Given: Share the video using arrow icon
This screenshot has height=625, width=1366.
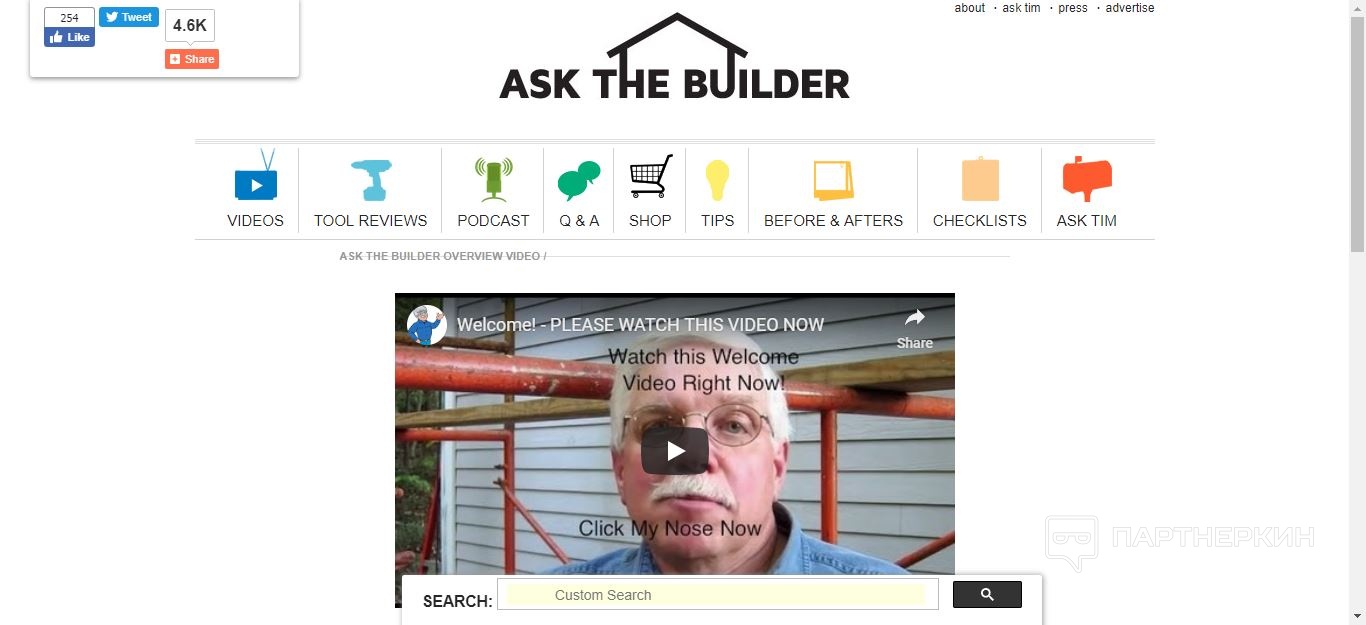Looking at the screenshot, I should 914,328.
